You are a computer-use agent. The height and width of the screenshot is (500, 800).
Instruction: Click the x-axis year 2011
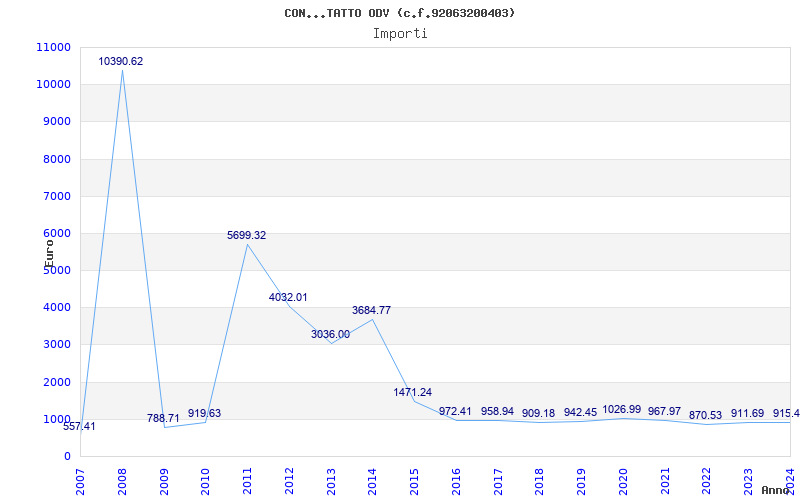tap(247, 482)
